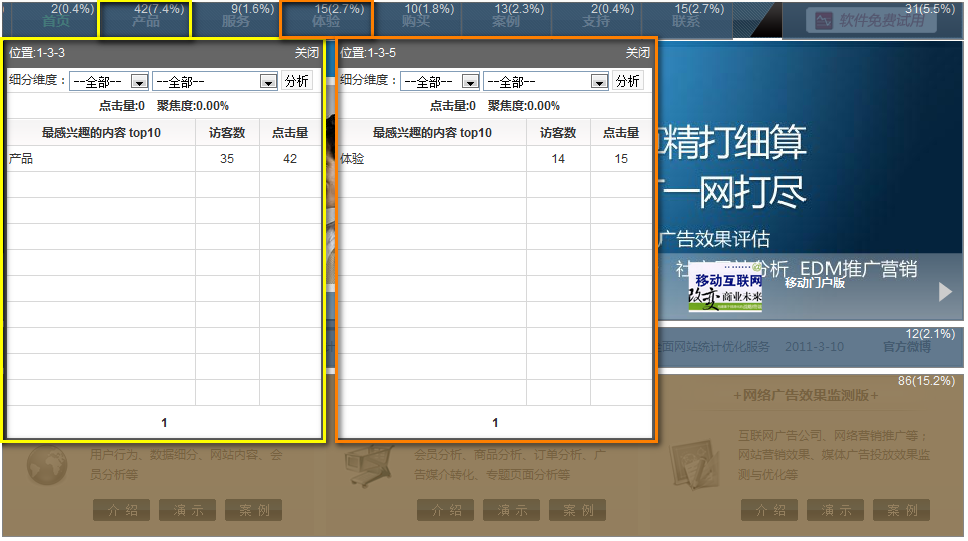Open the 购买 navigation tab
The width and height of the screenshot is (968, 541).
click(416, 21)
